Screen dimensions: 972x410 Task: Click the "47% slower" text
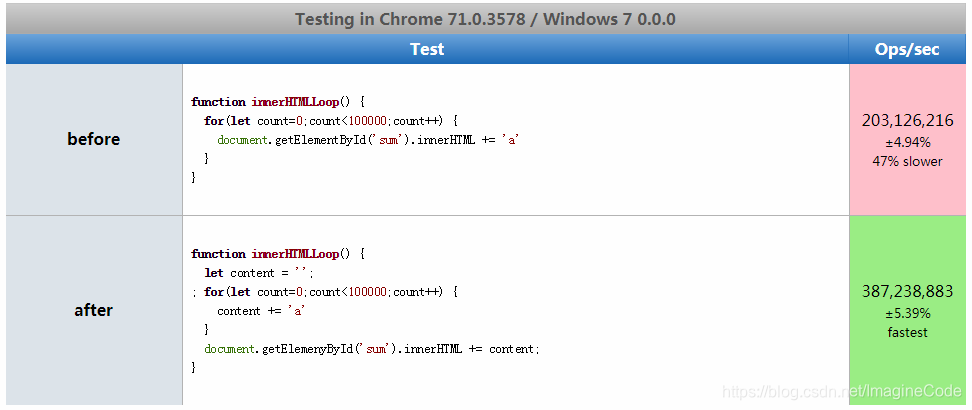[907, 161]
